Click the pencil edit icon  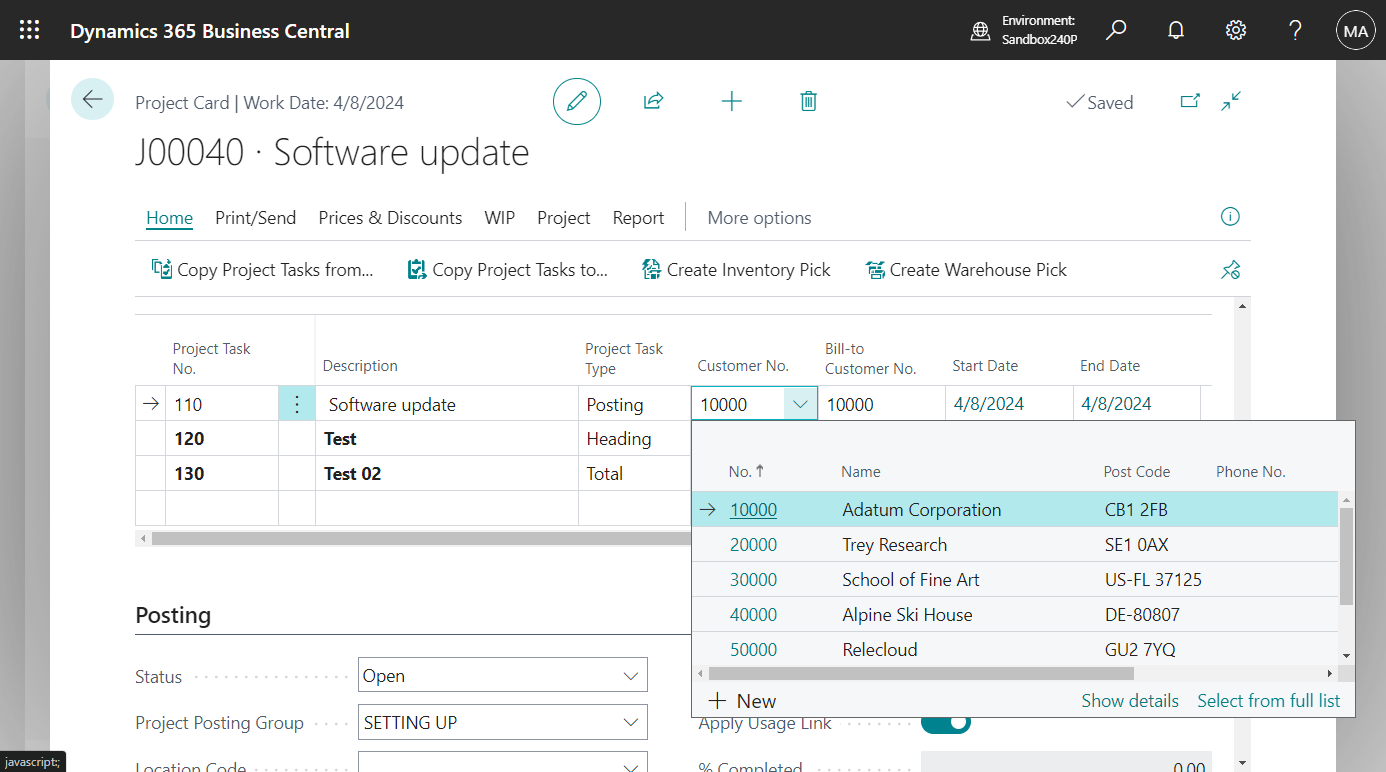[577, 101]
